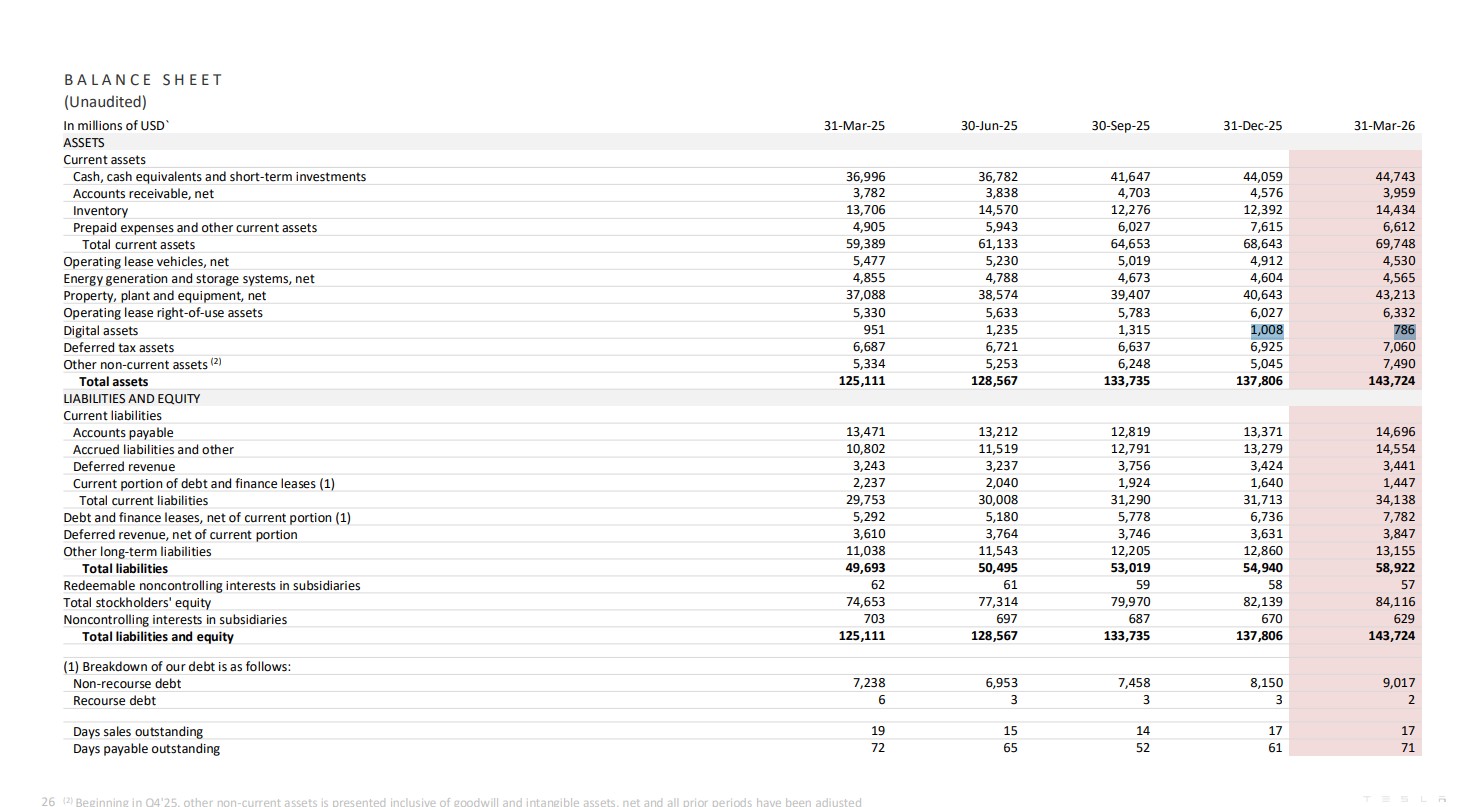This screenshot has height=807, width=1465.
Task: Click the 143,724 Total assets value
Action: pyautogui.click(x=1391, y=381)
